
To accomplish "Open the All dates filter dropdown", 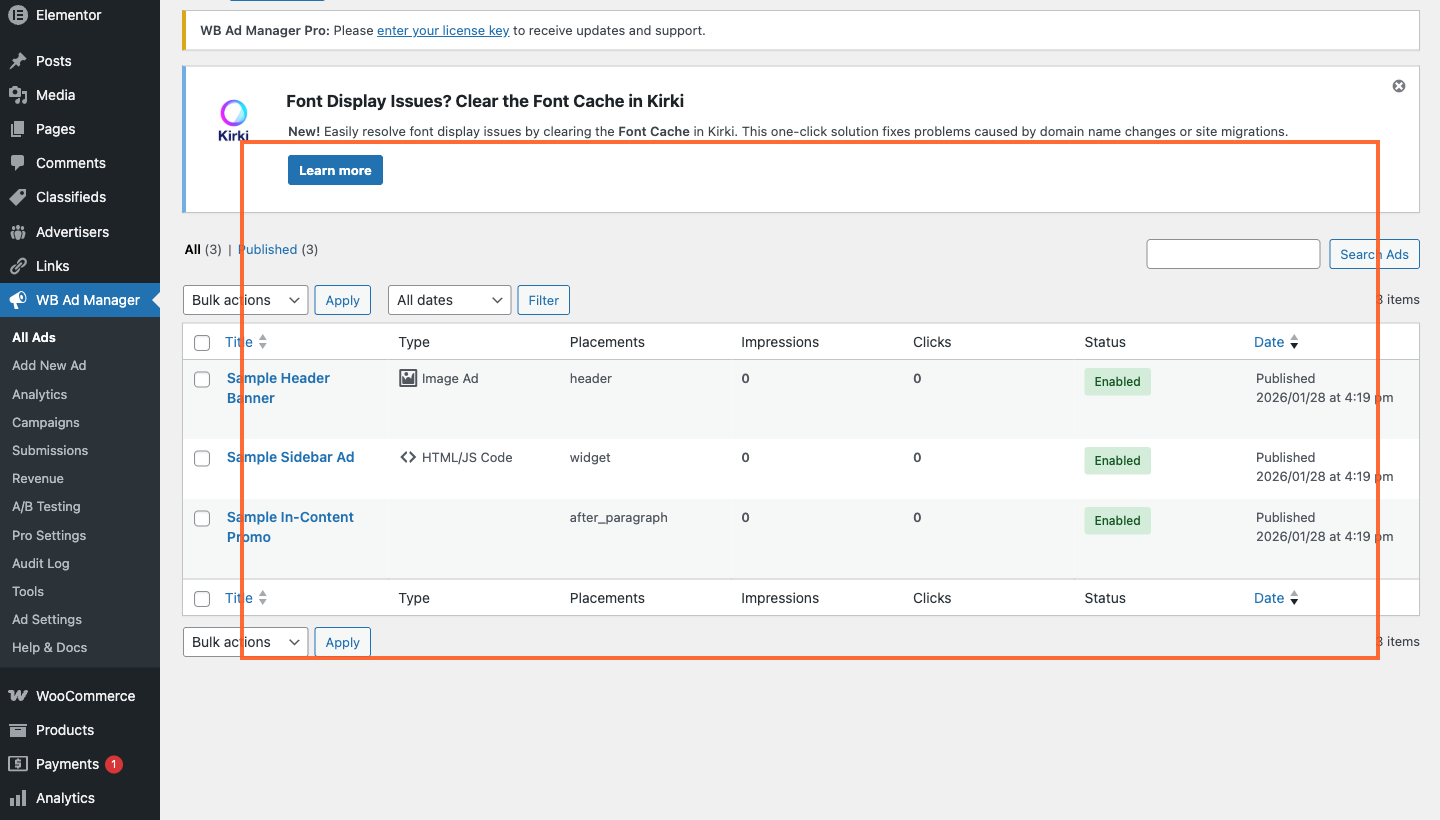I will (x=449, y=300).
